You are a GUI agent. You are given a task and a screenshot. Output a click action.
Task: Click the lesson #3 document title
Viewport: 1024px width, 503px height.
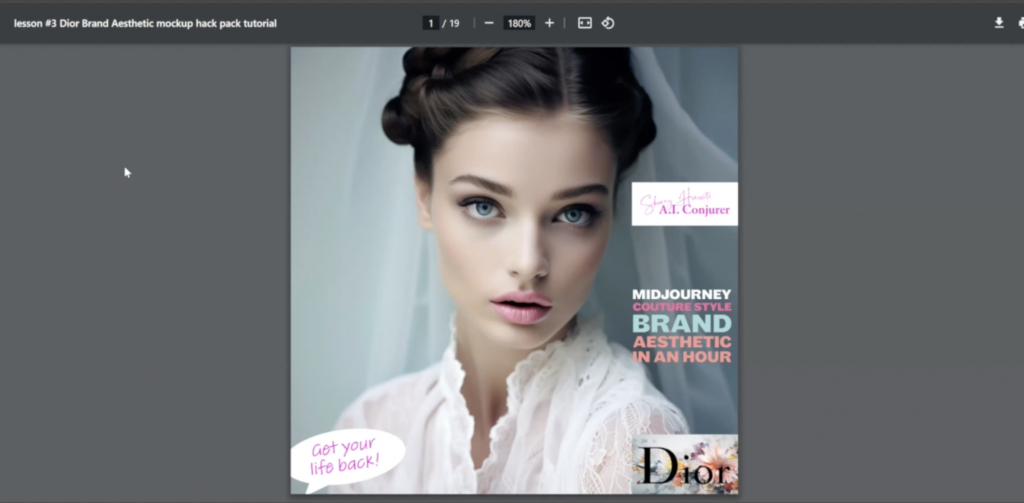point(145,23)
